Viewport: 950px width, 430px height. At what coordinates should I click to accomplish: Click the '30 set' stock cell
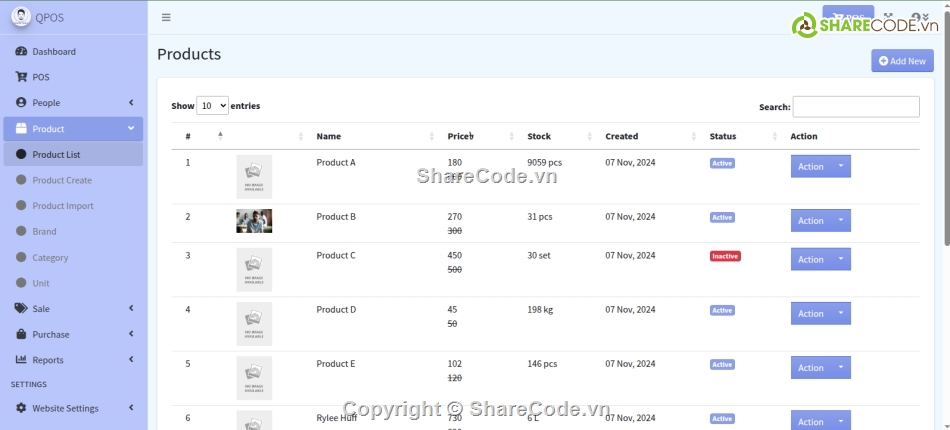coord(539,256)
